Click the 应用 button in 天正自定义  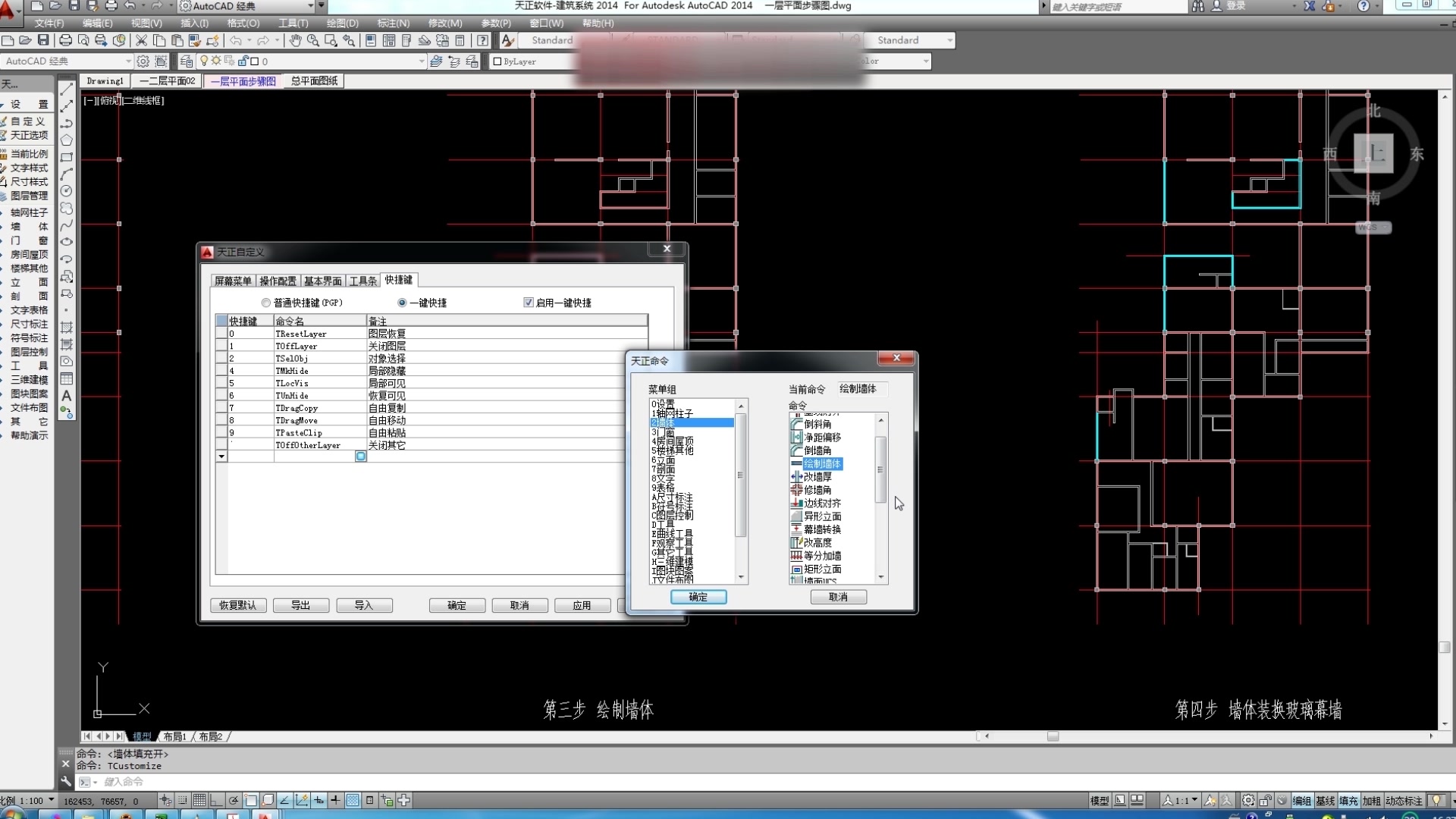click(582, 605)
